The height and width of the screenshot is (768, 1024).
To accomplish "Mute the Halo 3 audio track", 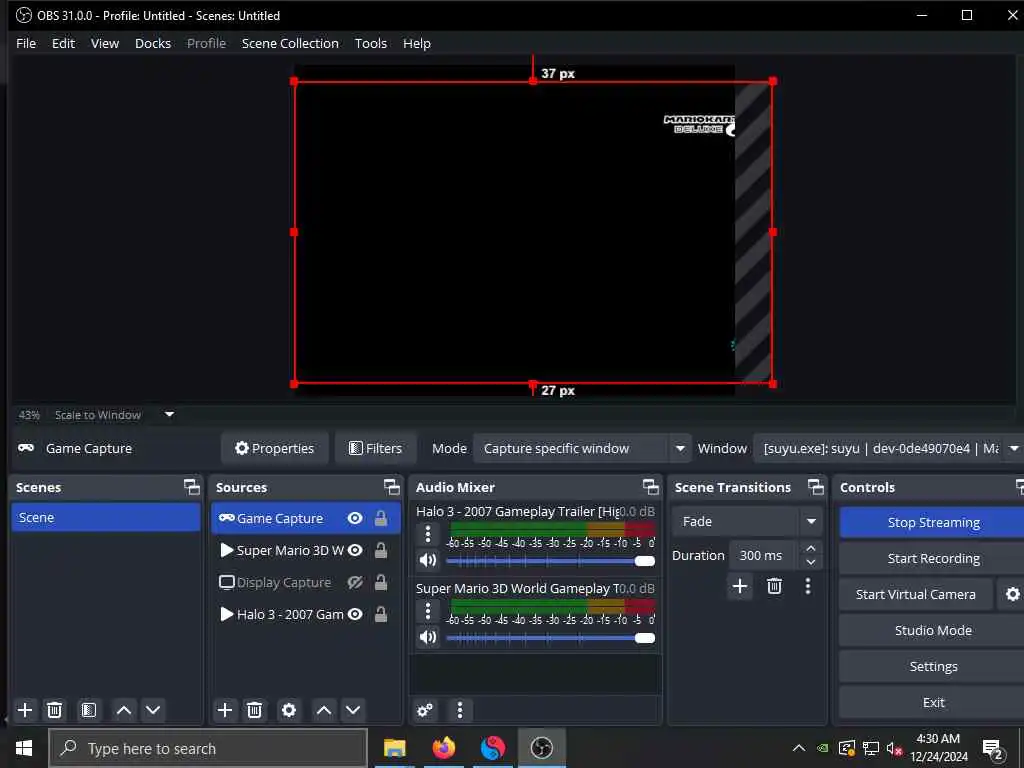I will 428,560.
